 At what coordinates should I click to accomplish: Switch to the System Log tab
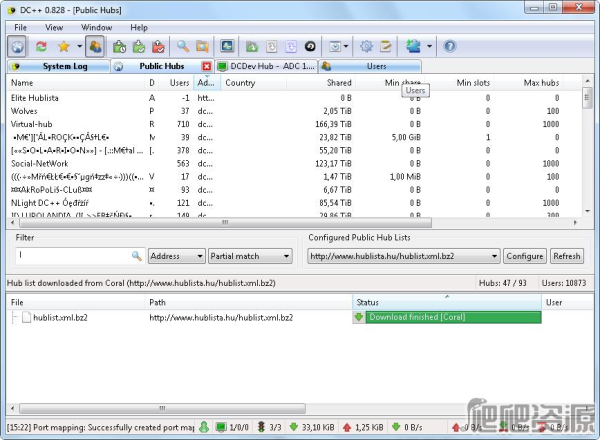(x=56, y=67)
